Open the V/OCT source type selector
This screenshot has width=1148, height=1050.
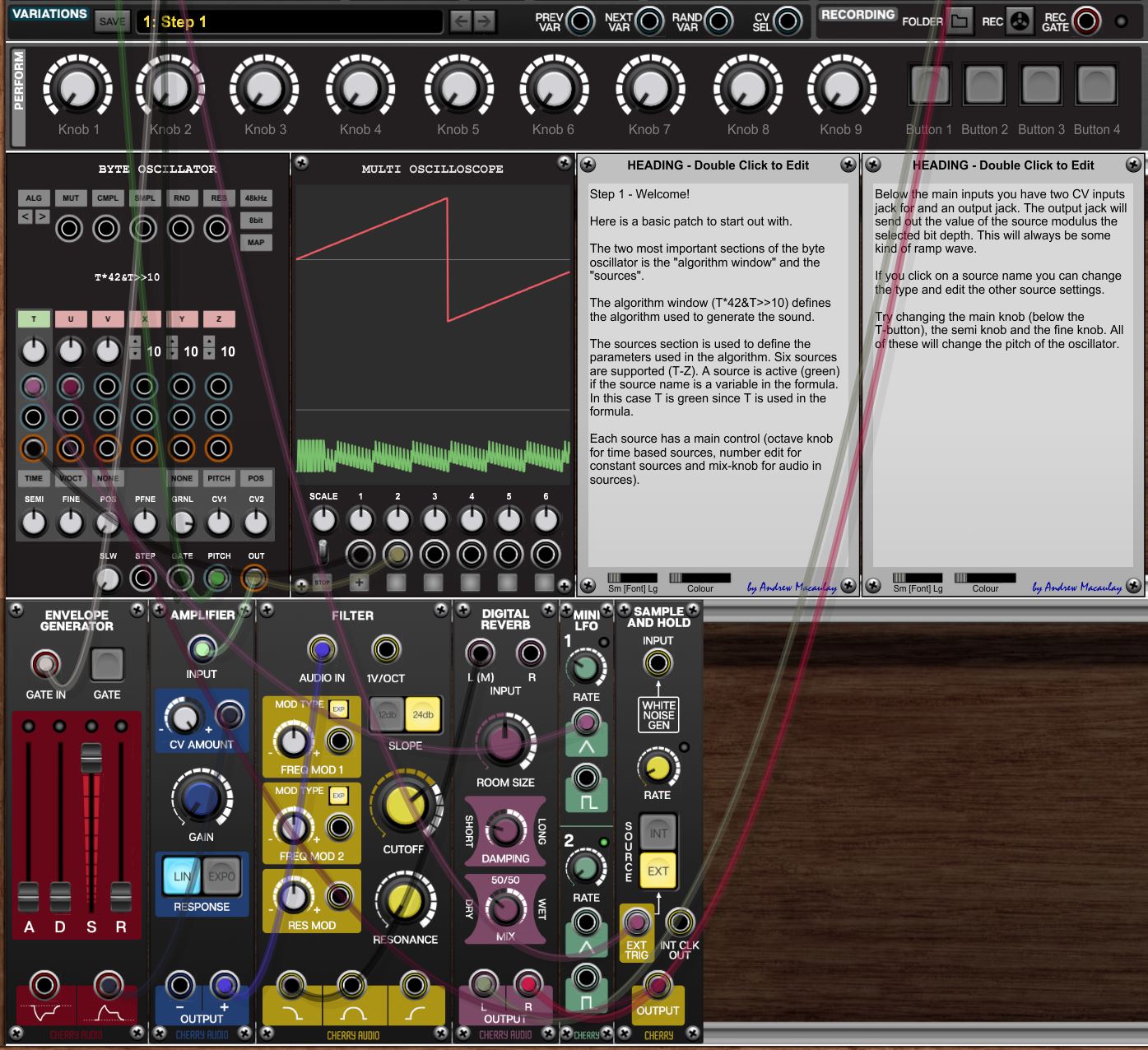(71, 478)
